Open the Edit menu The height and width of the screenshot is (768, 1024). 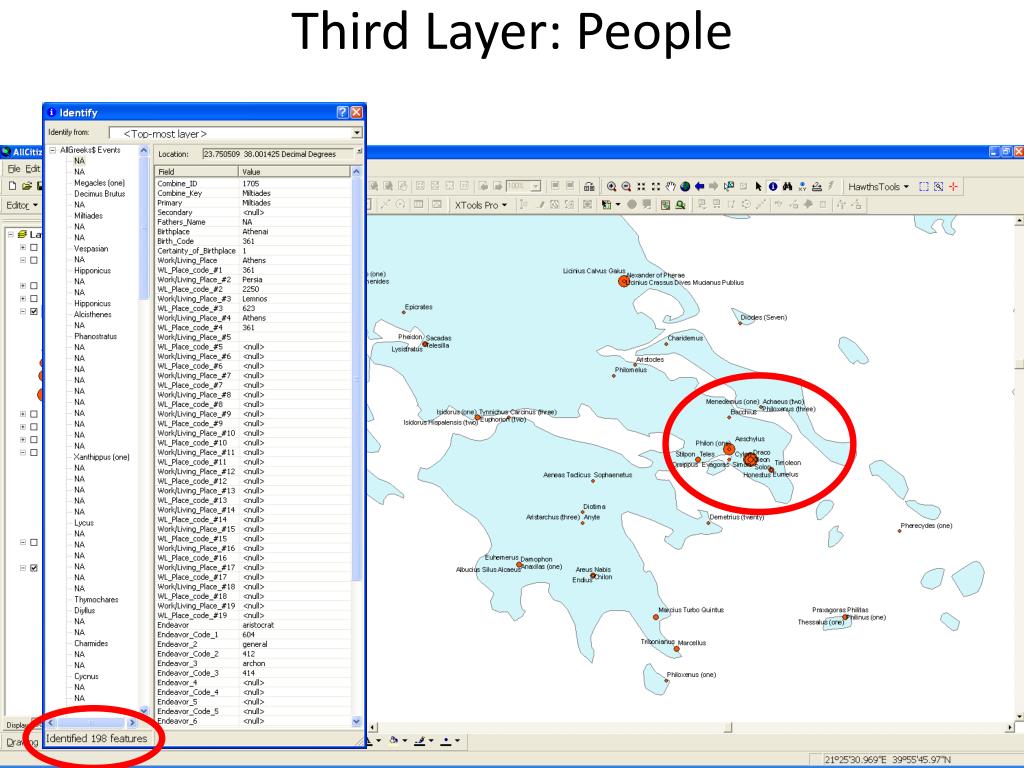[x=33, y=168]
